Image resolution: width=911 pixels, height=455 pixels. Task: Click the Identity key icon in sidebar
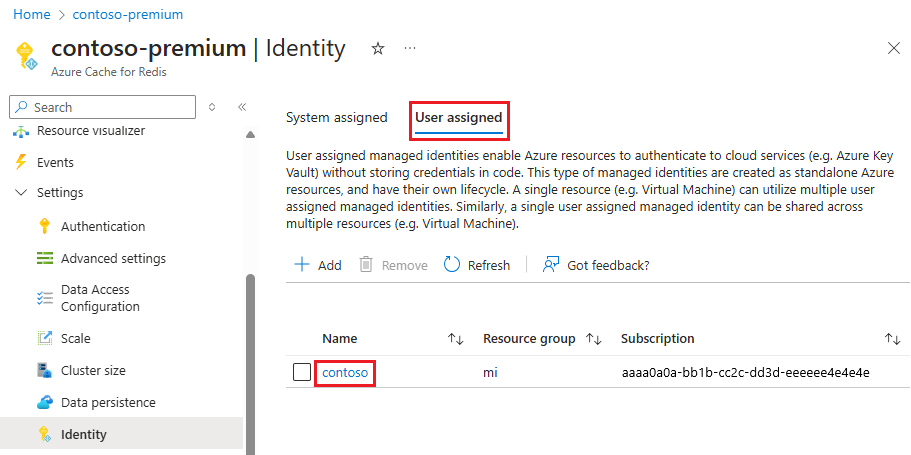45,434
